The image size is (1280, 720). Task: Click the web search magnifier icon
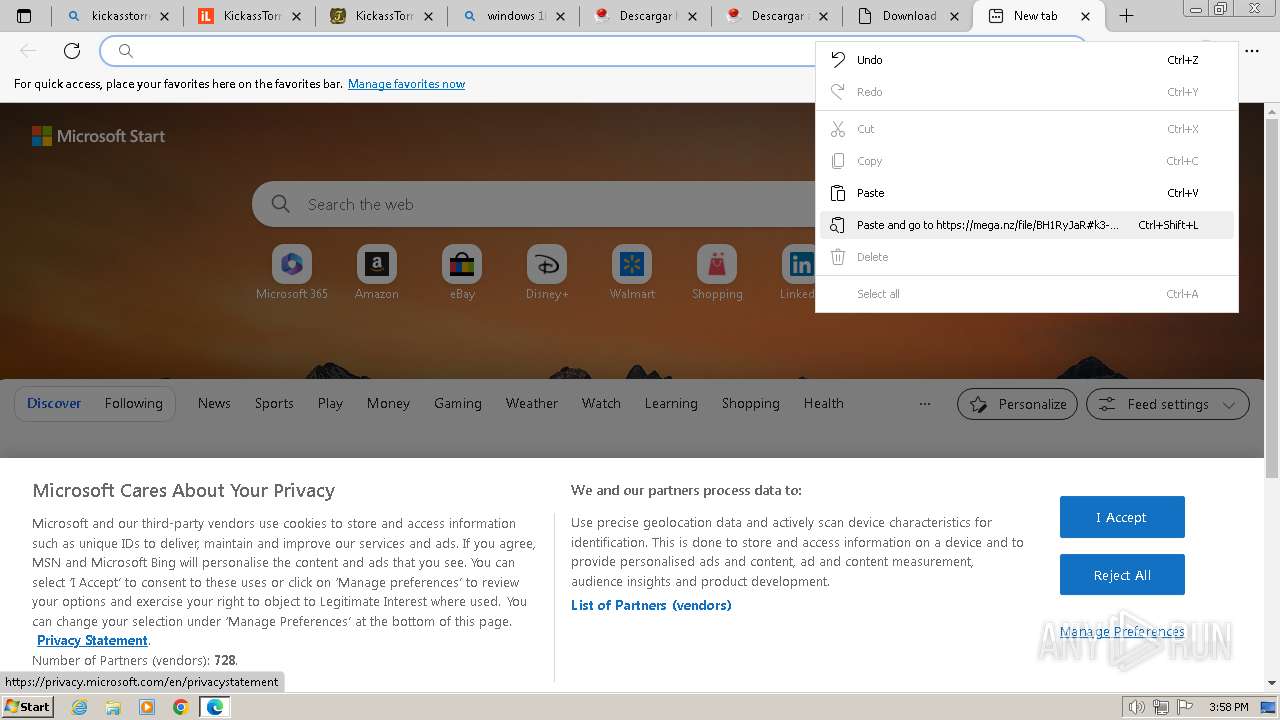[x=281, y=204]
